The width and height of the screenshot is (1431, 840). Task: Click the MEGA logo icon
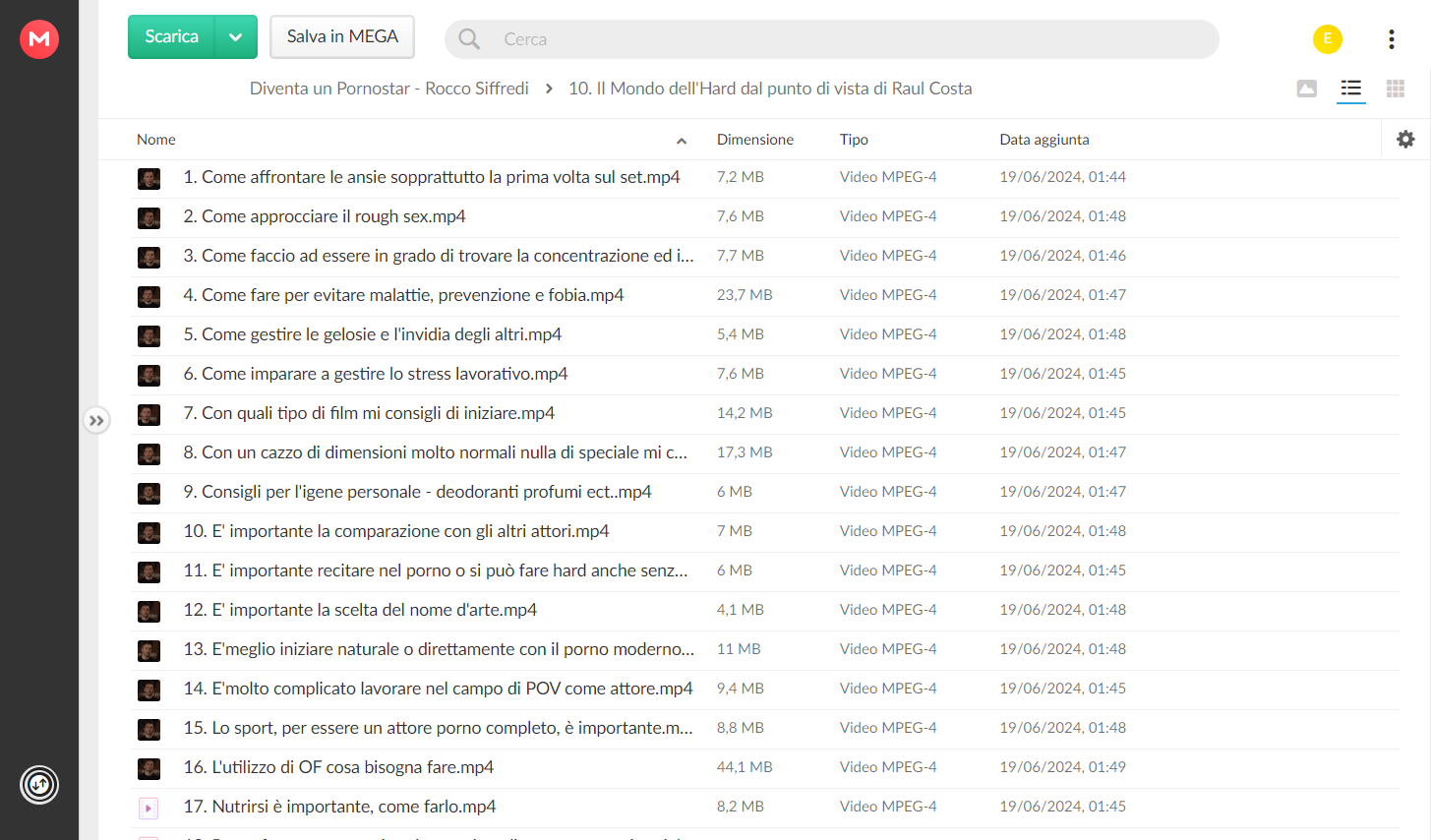click(39, 39)
